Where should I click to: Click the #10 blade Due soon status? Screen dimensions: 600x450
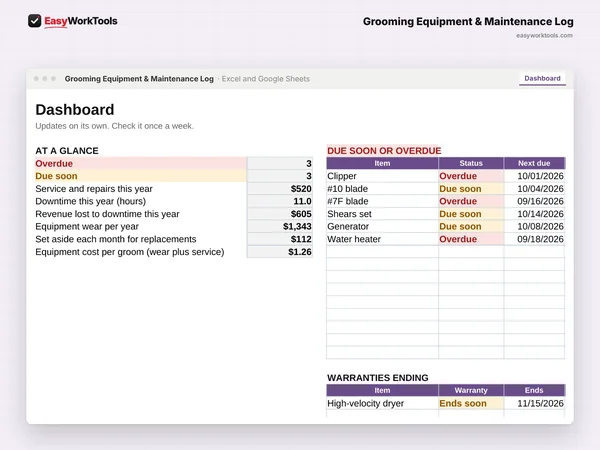click(x=471, y=189)
